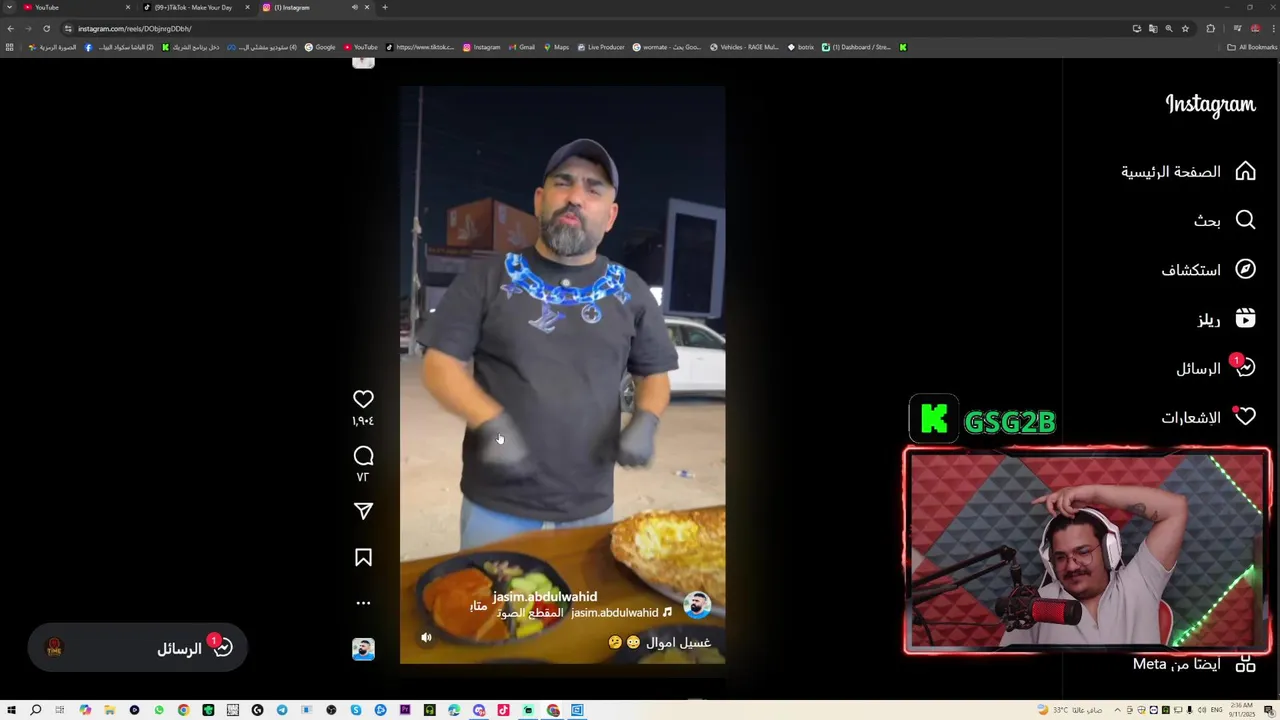
Task: Unmute the reel with the speaker icon
Action: coord(426,637)
